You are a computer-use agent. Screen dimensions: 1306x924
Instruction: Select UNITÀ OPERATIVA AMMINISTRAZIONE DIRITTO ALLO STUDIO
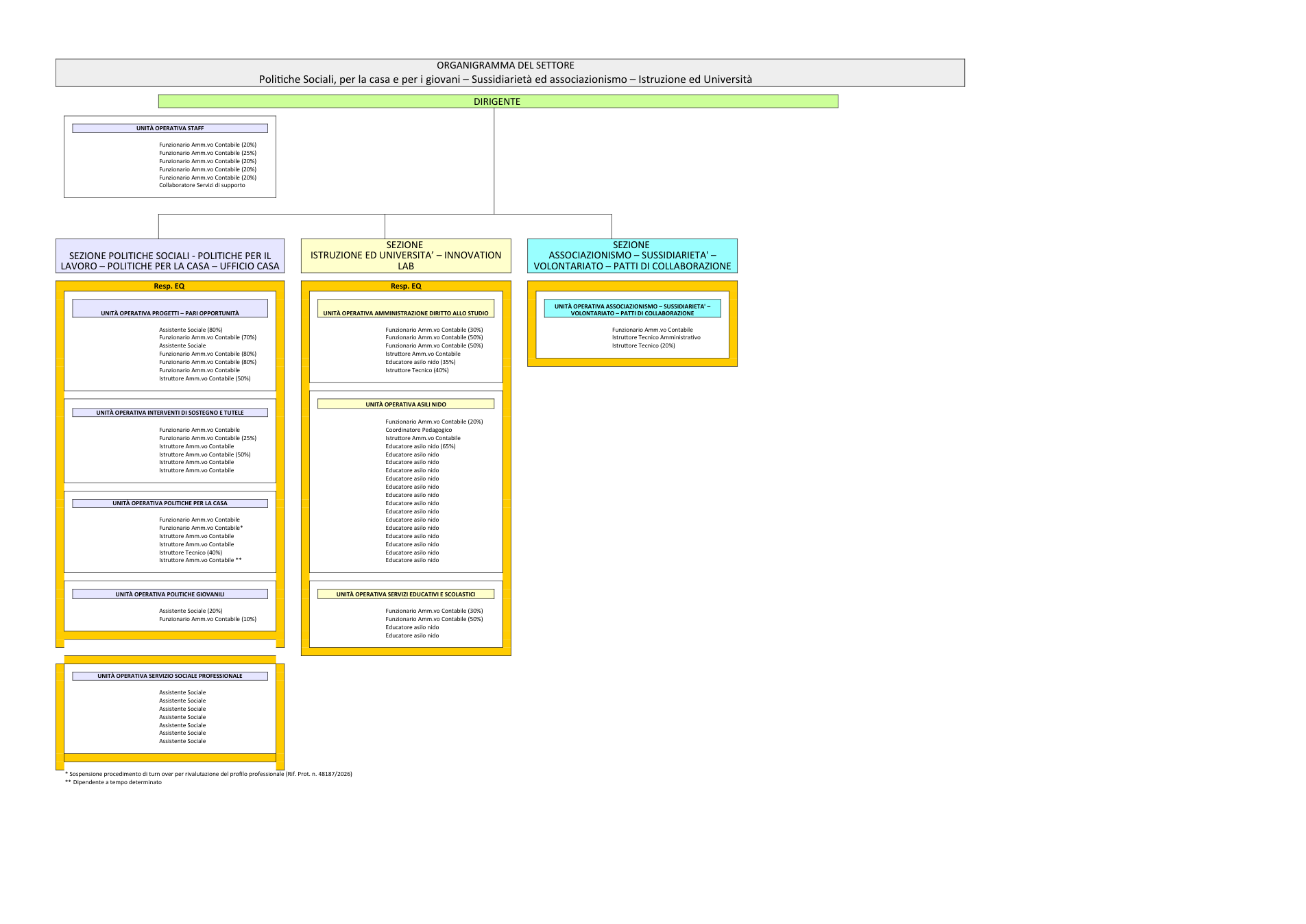click(406, 308)
